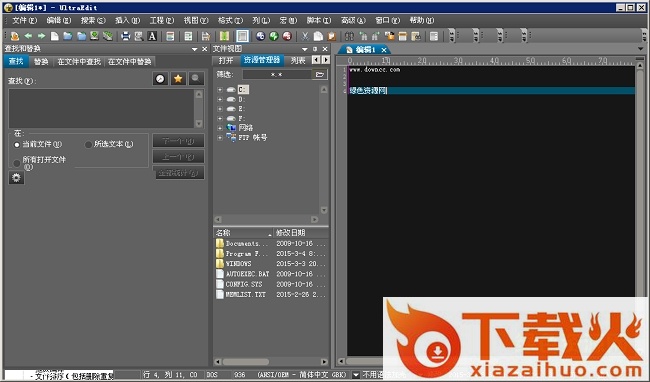The width and height of the screenshot is (650, 382).
Task: Switch to the 打开 tab in file view
Action: tap(226, 60)
